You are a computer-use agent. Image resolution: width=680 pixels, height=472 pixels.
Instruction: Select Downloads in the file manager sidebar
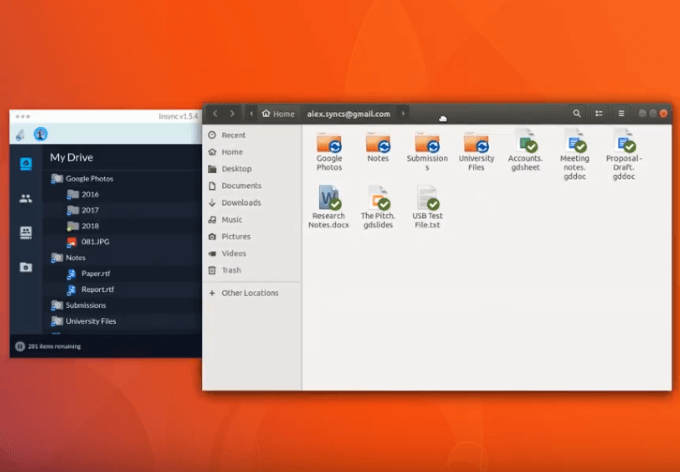(x=241, y=203)
